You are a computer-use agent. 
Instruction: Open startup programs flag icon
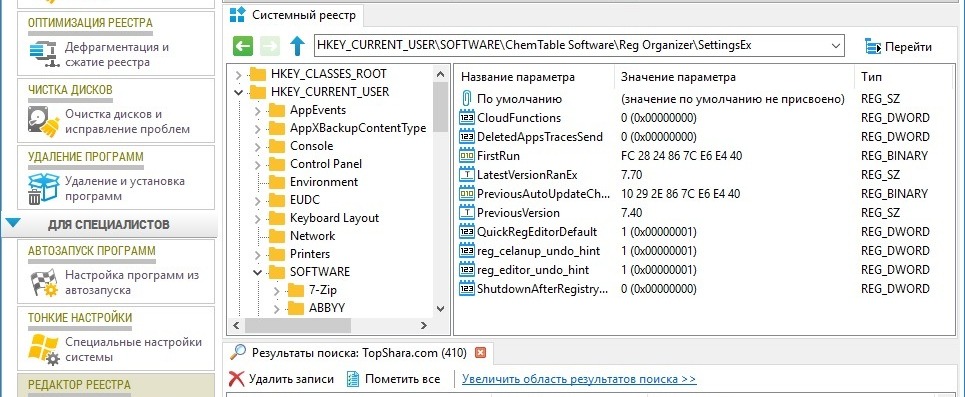click(x=43, y=283)
